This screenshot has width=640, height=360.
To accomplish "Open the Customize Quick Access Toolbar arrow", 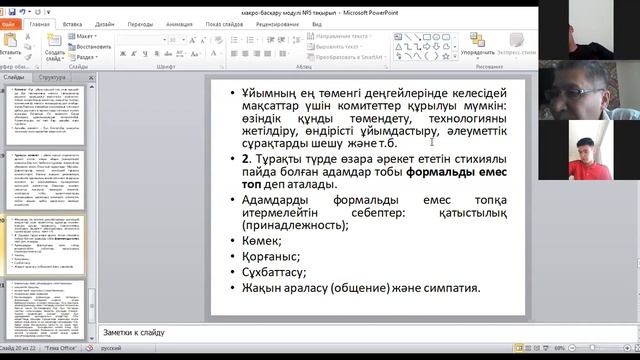I will click(x=49, y=12).
